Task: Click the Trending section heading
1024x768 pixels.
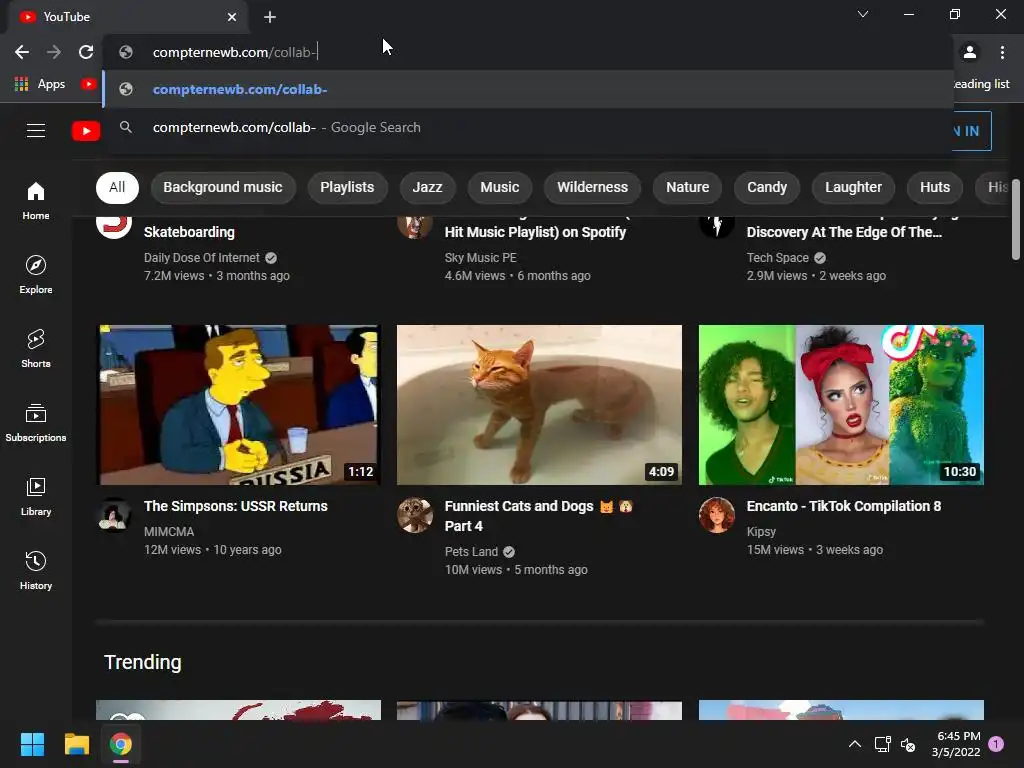Action: coord(143,662)
